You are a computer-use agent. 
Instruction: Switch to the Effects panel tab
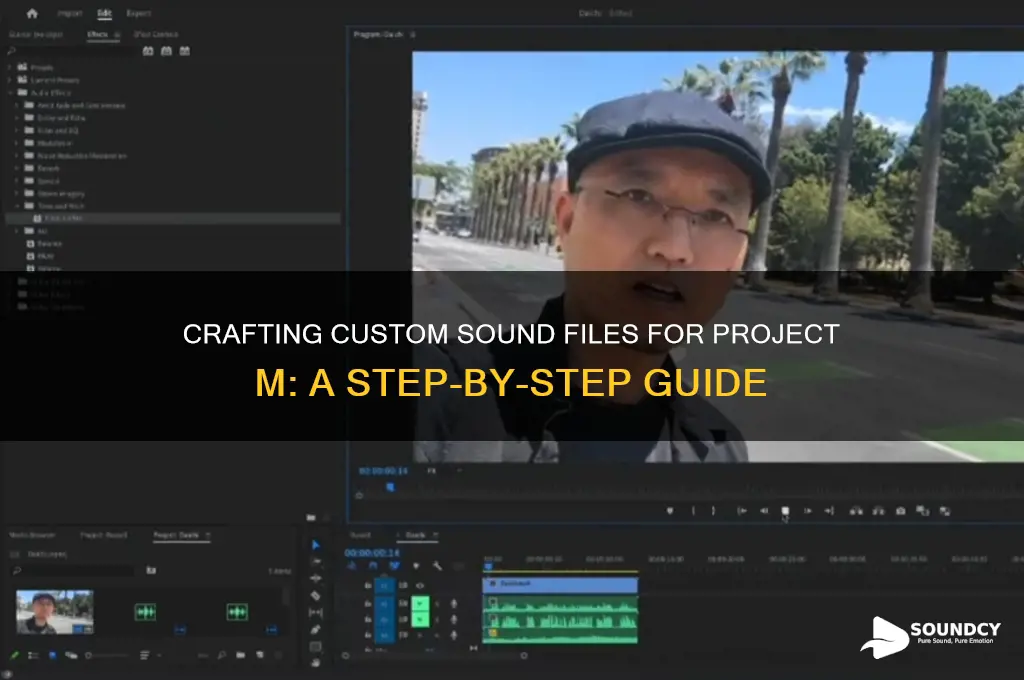point(98,34)
